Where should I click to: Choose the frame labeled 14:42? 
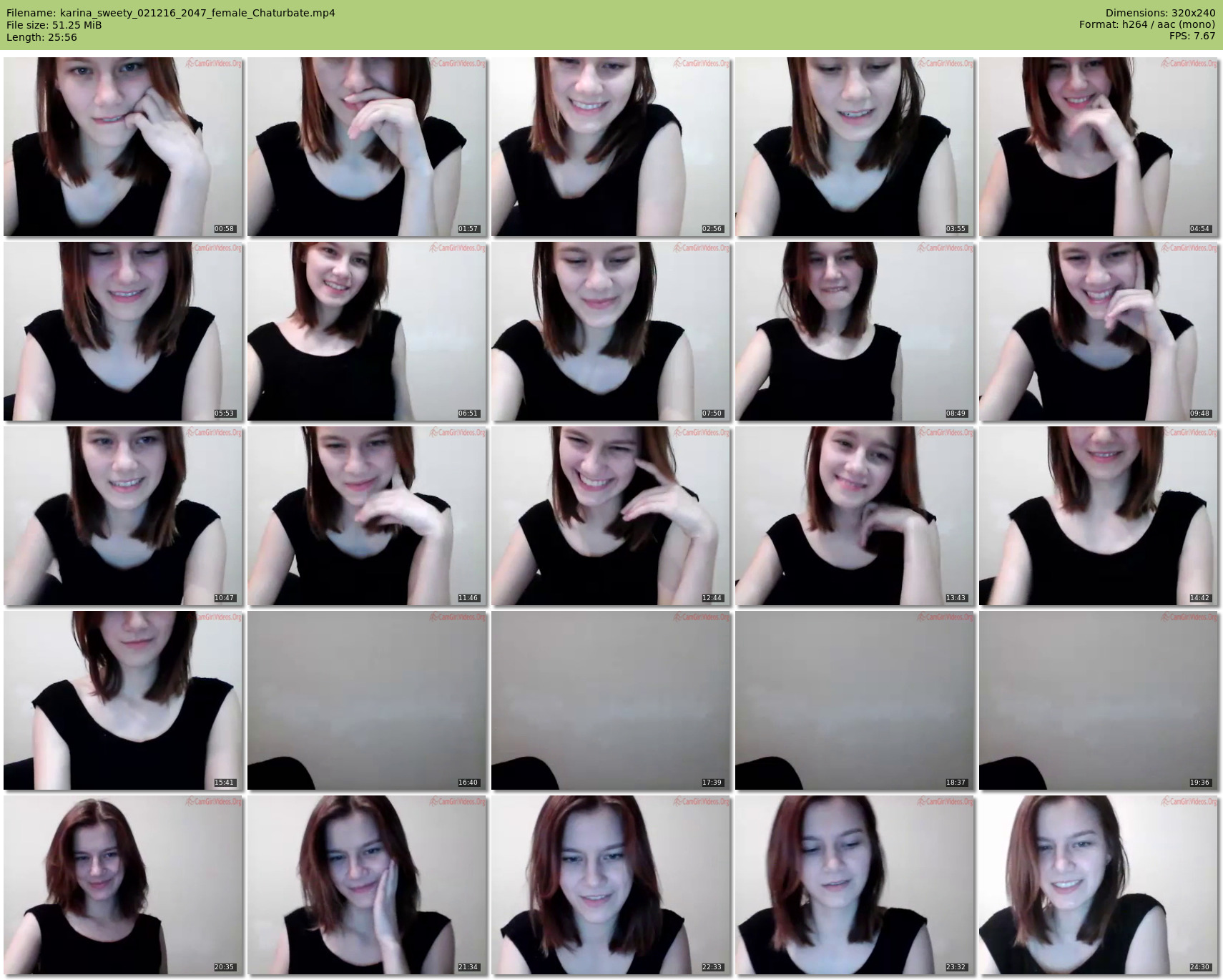pyautogui.click(x=1099, y=516)
